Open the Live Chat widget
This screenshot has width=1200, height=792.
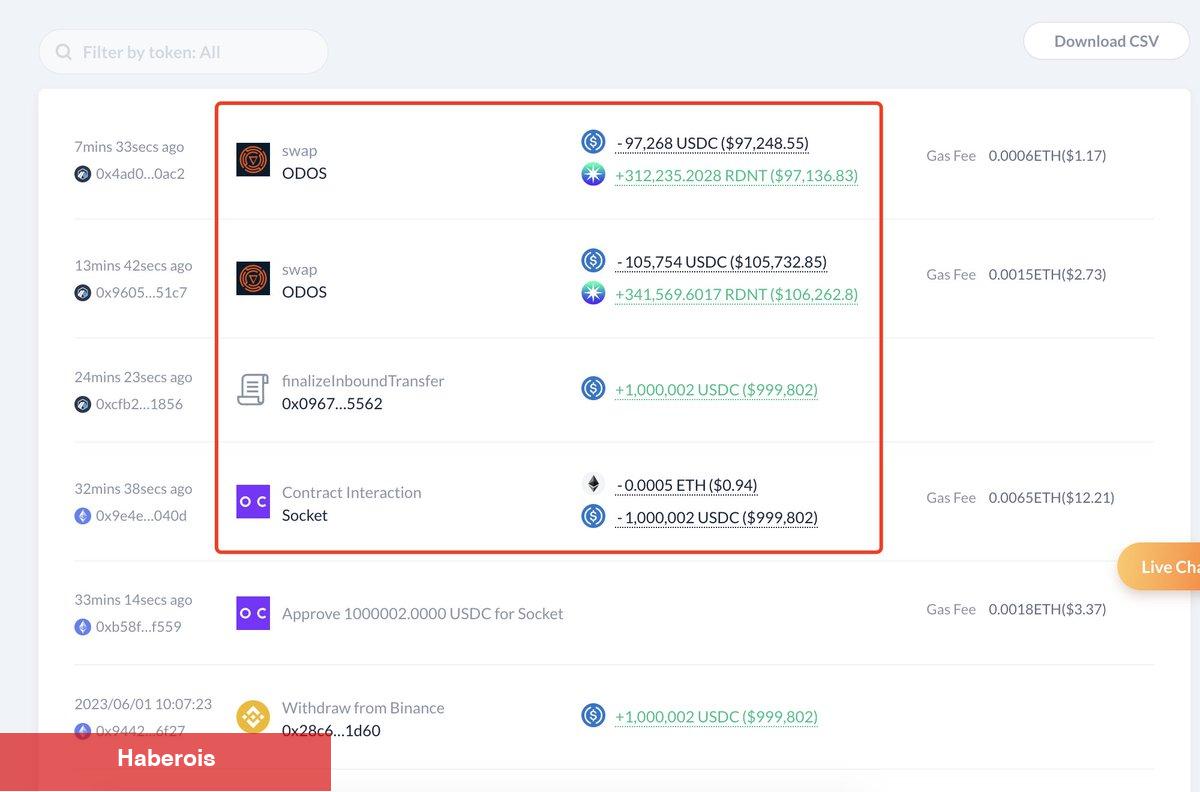click(x=1160, y=567)
